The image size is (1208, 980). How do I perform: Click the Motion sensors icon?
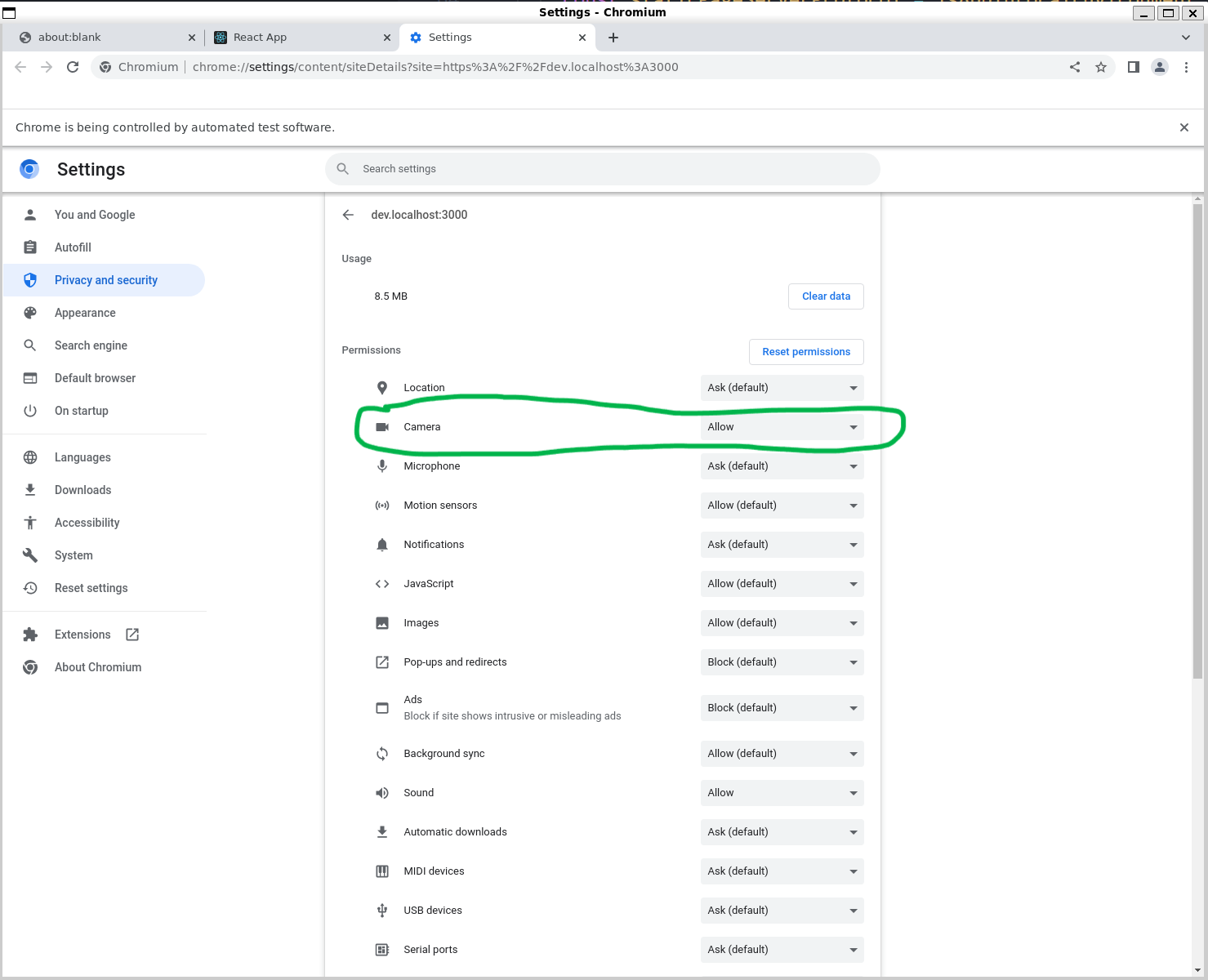pos(382,506)
